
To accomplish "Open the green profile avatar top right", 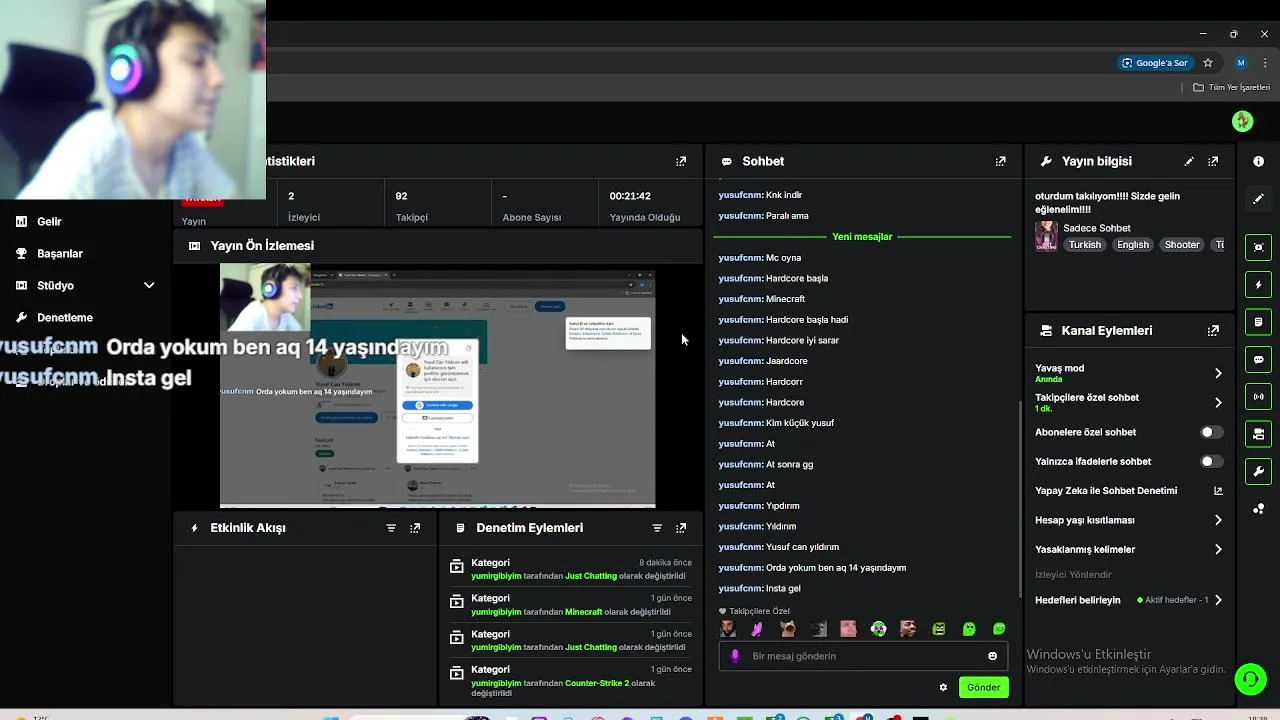I will click(x=1243, y=121).
